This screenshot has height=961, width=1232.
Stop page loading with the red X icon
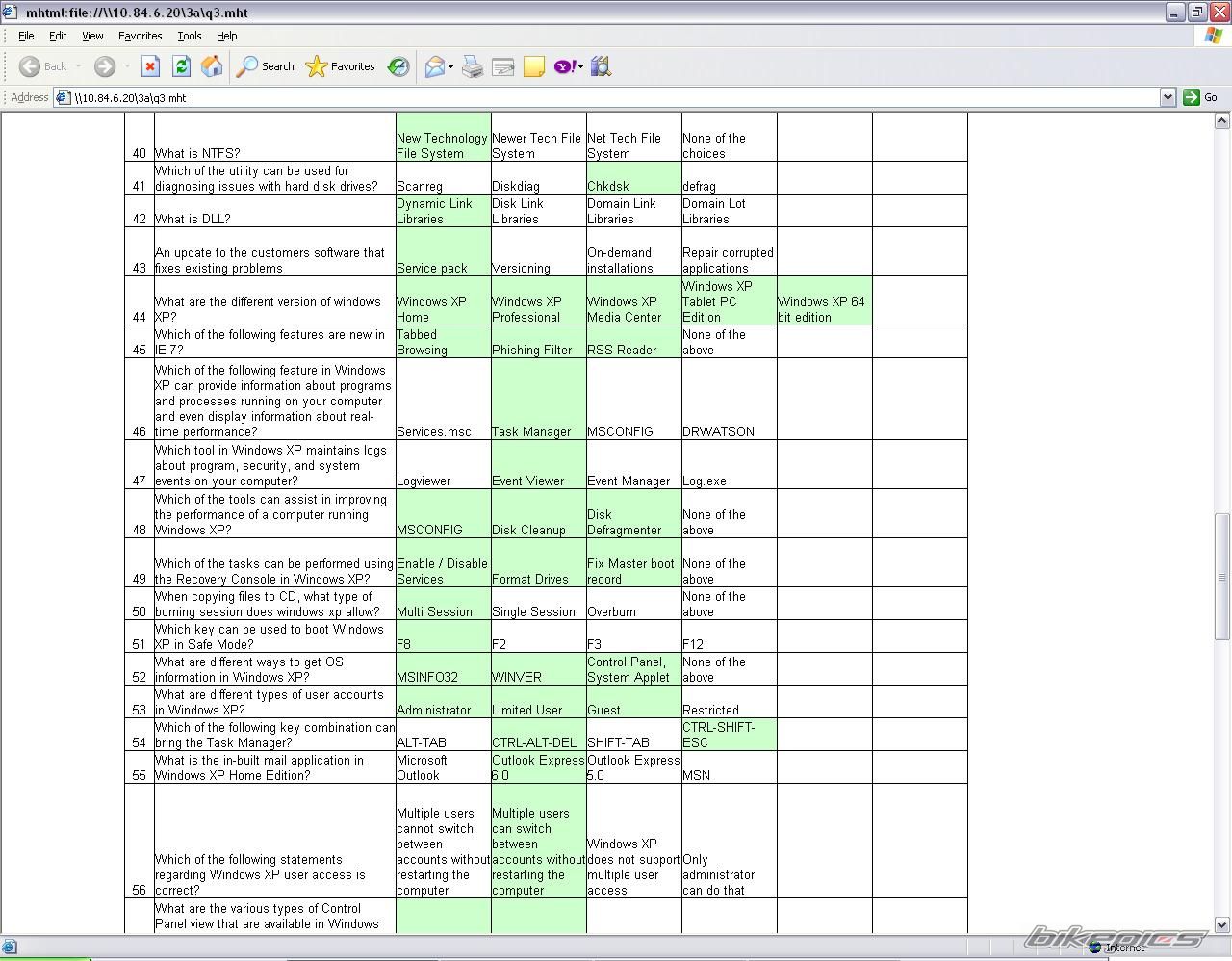pos(150,66)
